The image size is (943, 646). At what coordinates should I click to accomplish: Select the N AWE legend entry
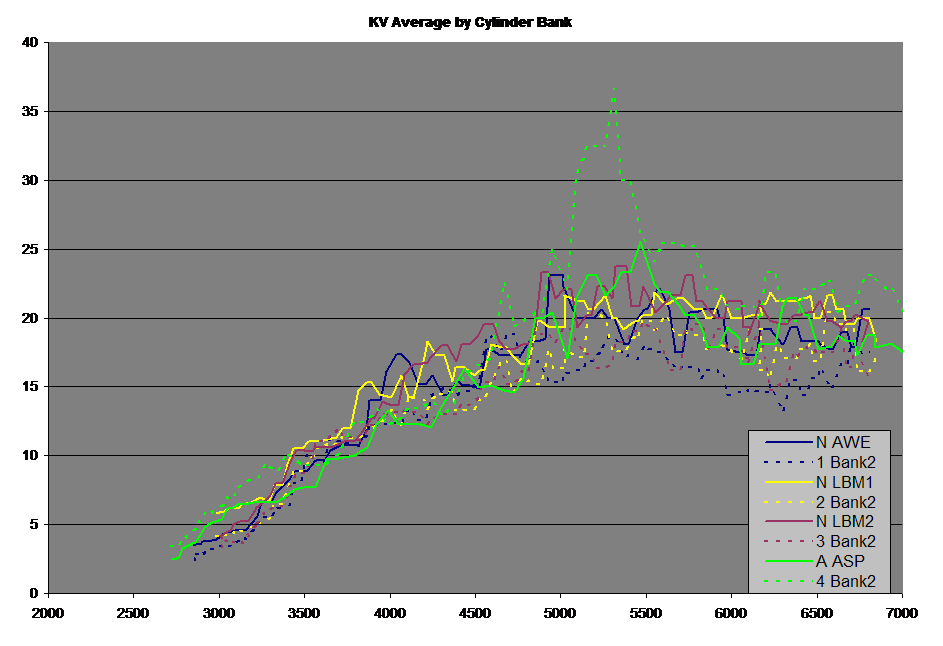coord(845,441)
